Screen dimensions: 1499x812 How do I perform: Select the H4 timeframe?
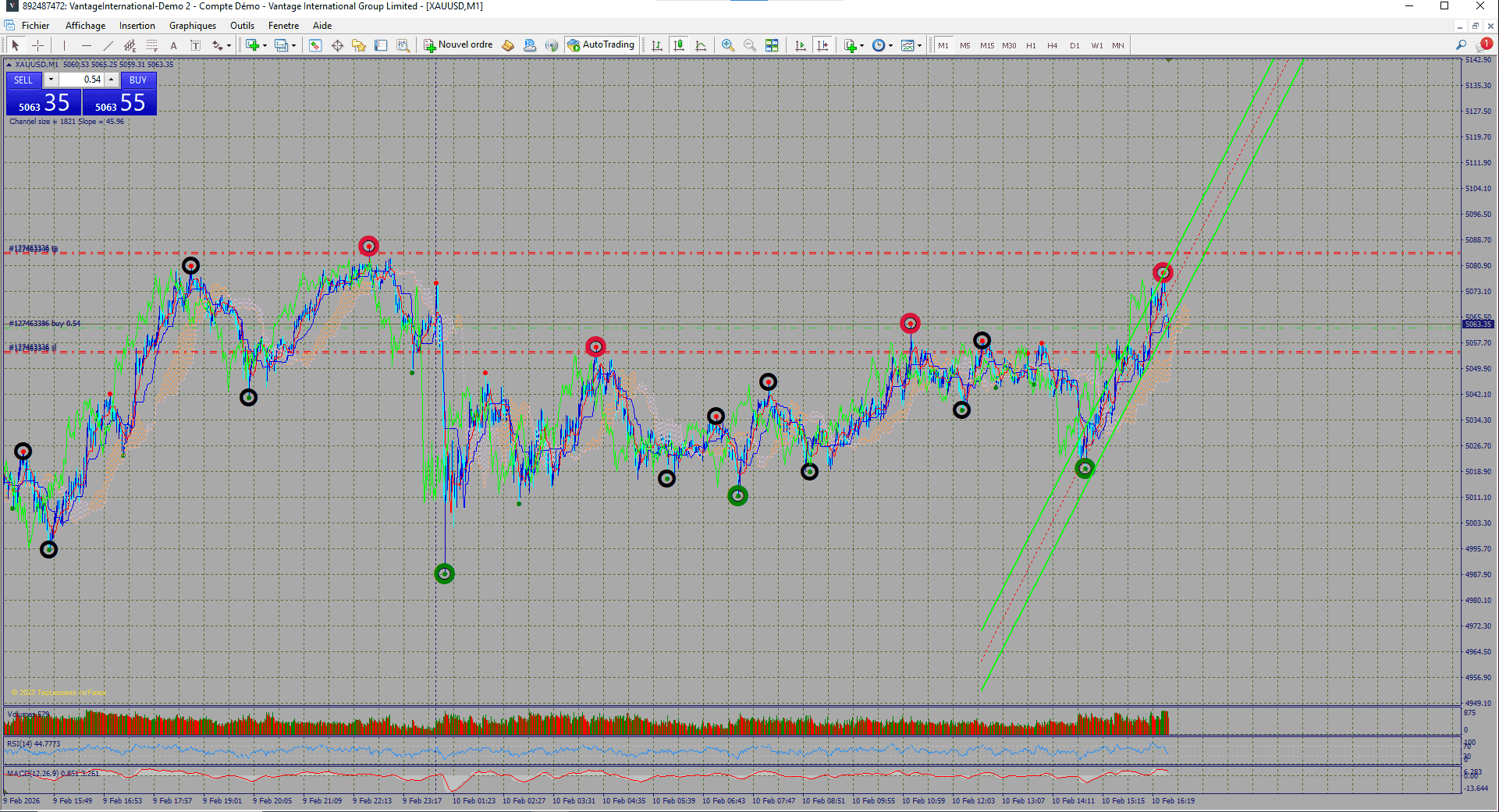click(1053, 45)
